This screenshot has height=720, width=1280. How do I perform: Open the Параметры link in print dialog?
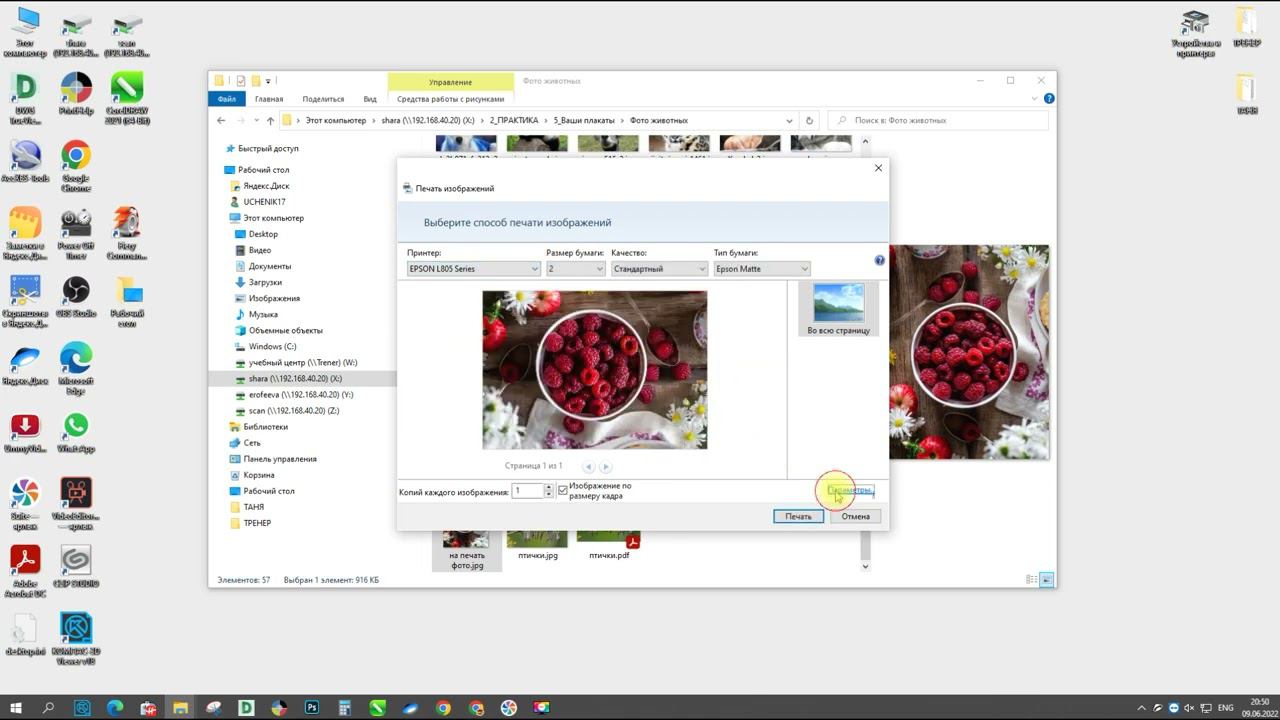(x=850, y=490)
